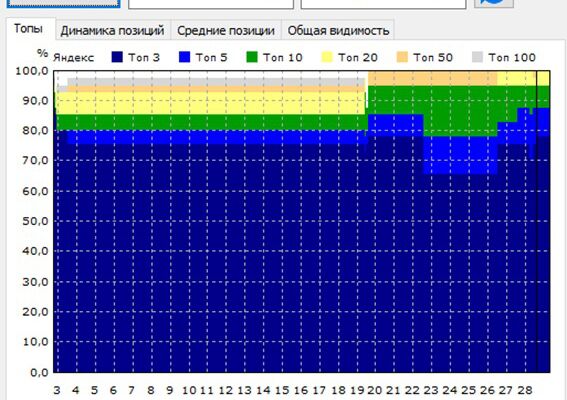
Task: Click the 50,0 y-axis label
Action: (35, 221)
